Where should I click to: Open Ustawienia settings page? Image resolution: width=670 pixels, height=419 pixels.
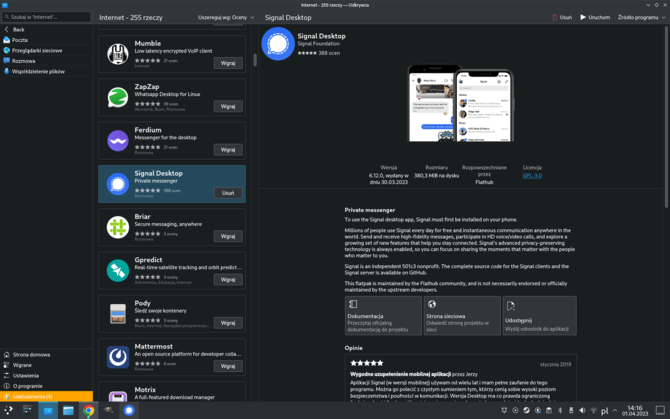(46, 375)
